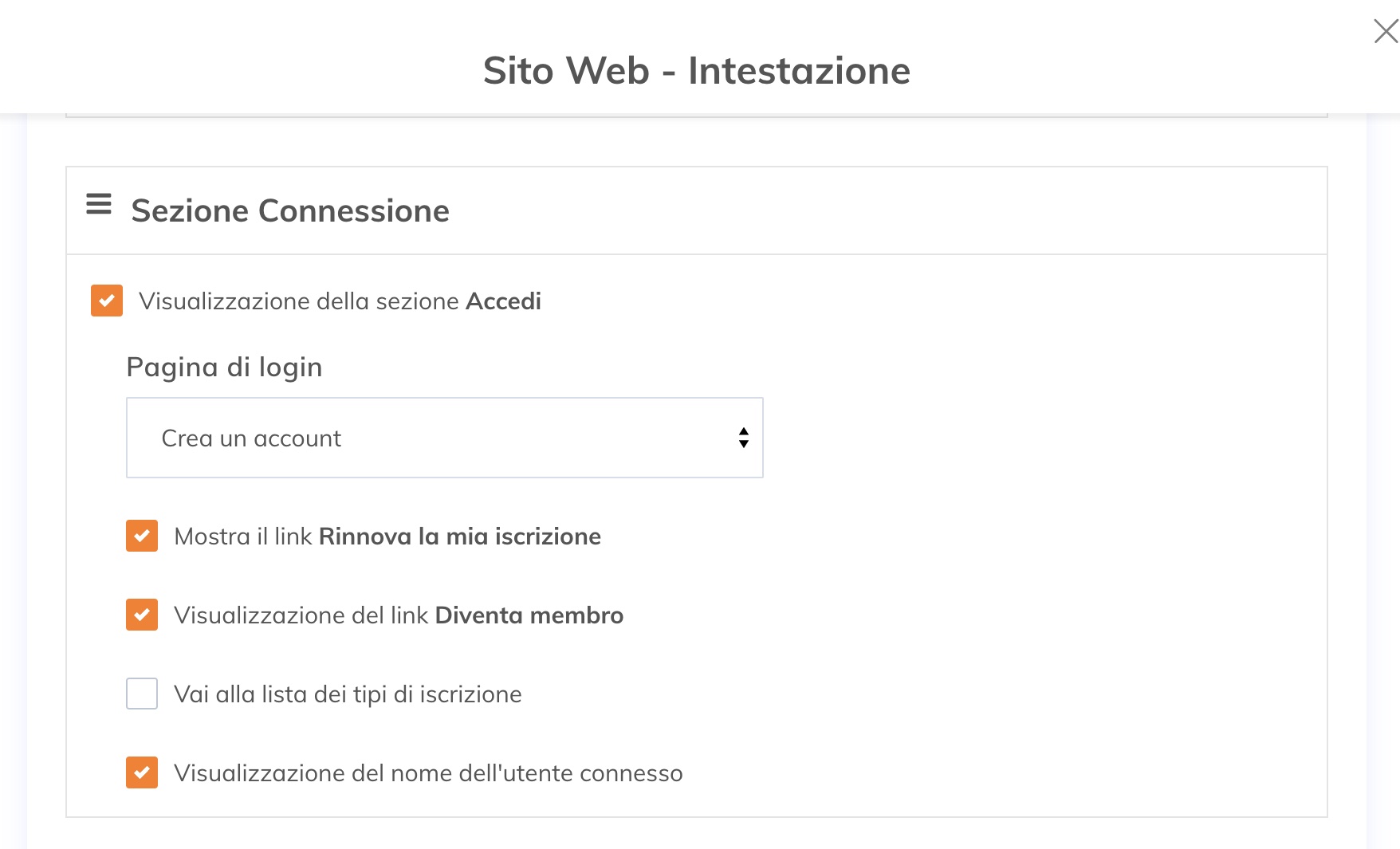Image resolution: width=1400 pixels, height=849 pixels.
Task: Enable Vai alla lista dei tipi di iscrizione
Action: 142,694
